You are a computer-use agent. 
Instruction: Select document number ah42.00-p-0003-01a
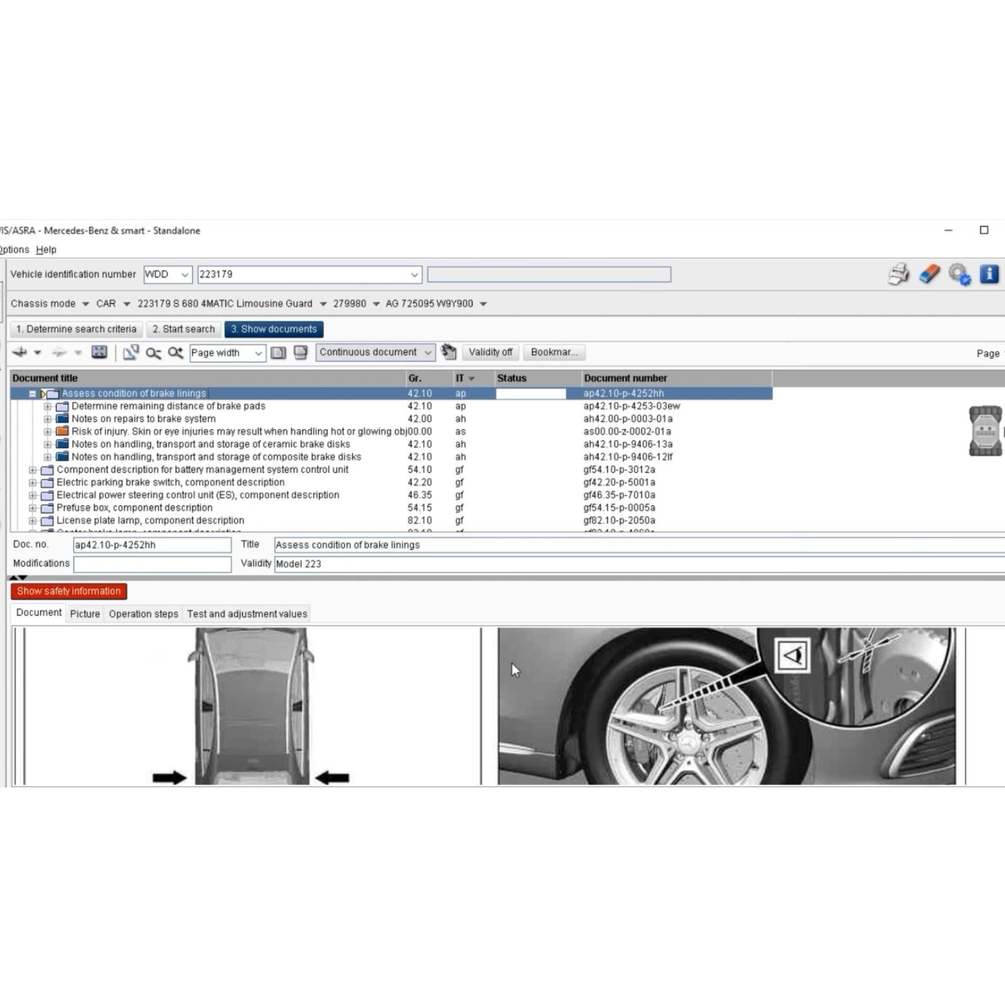627,419
